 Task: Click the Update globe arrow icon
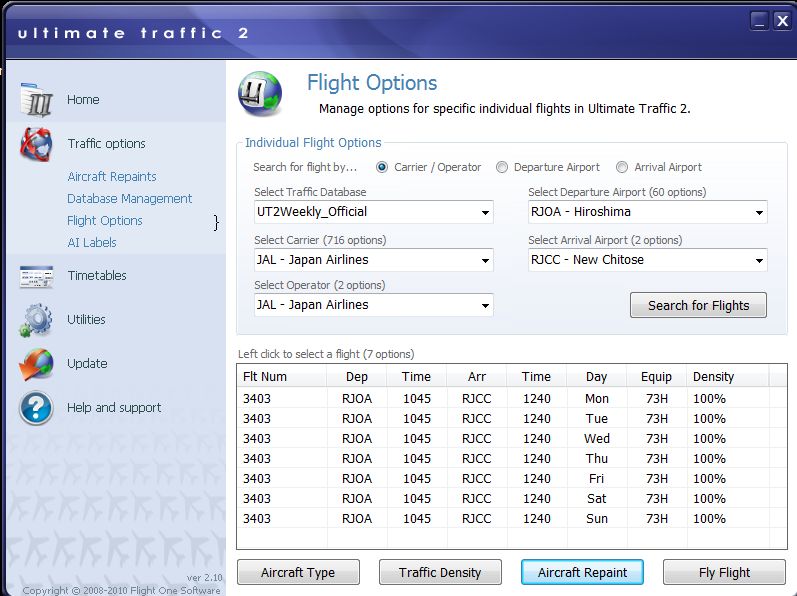click(x=36, y=364)
